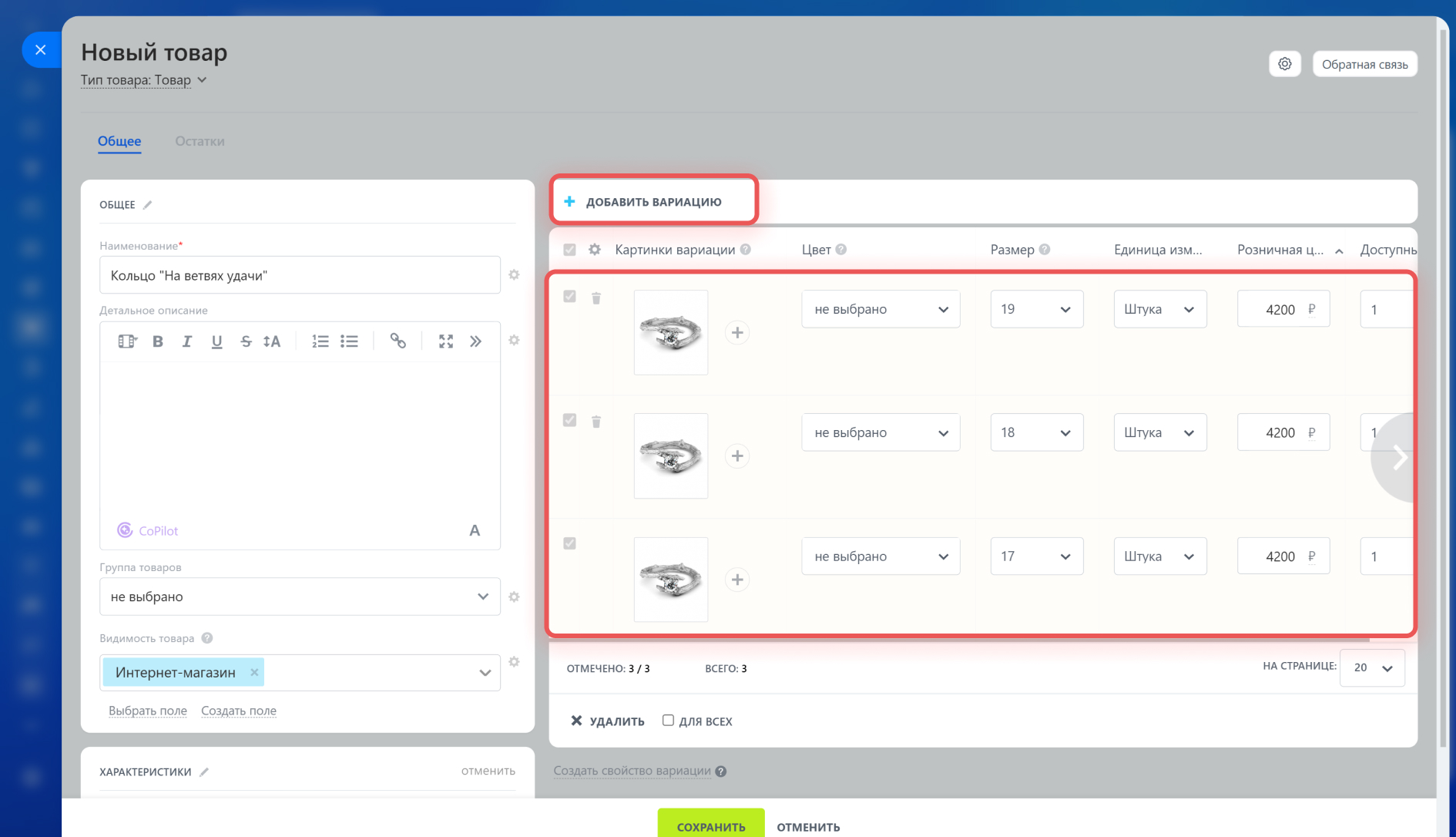Toggle text formatting panel A icon
This screenshot has width=1456, height=837.
(475, 530)
